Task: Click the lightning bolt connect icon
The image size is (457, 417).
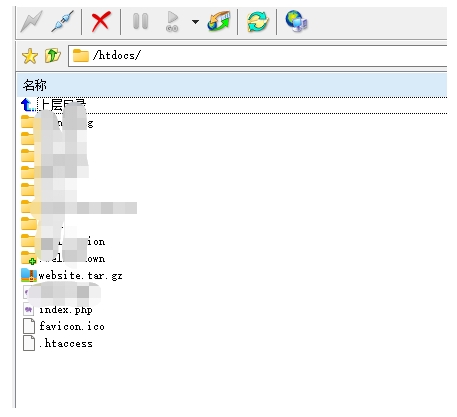Action: click(32, 22)
